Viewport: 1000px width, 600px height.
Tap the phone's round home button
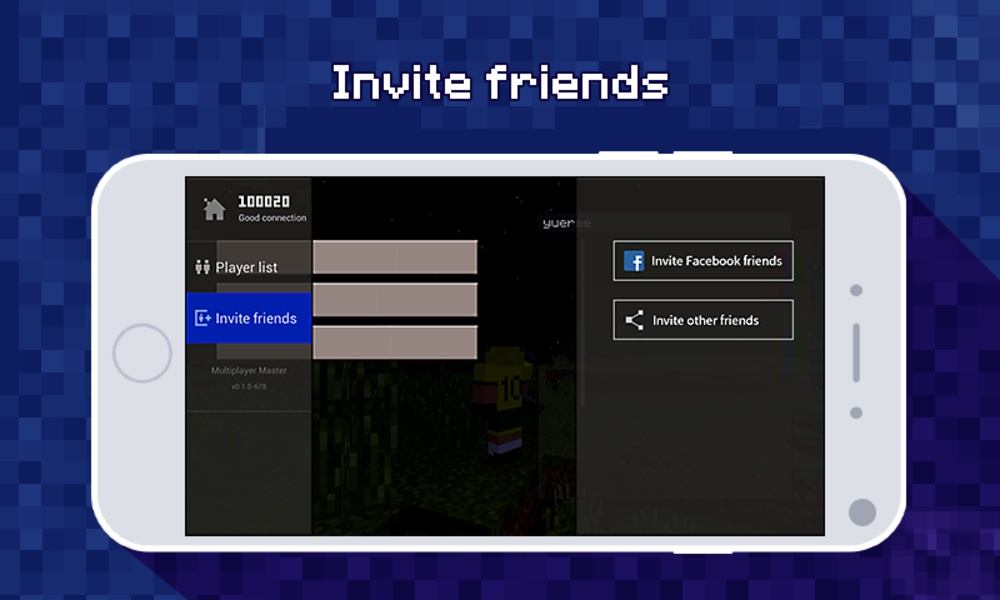click(142, 353)
